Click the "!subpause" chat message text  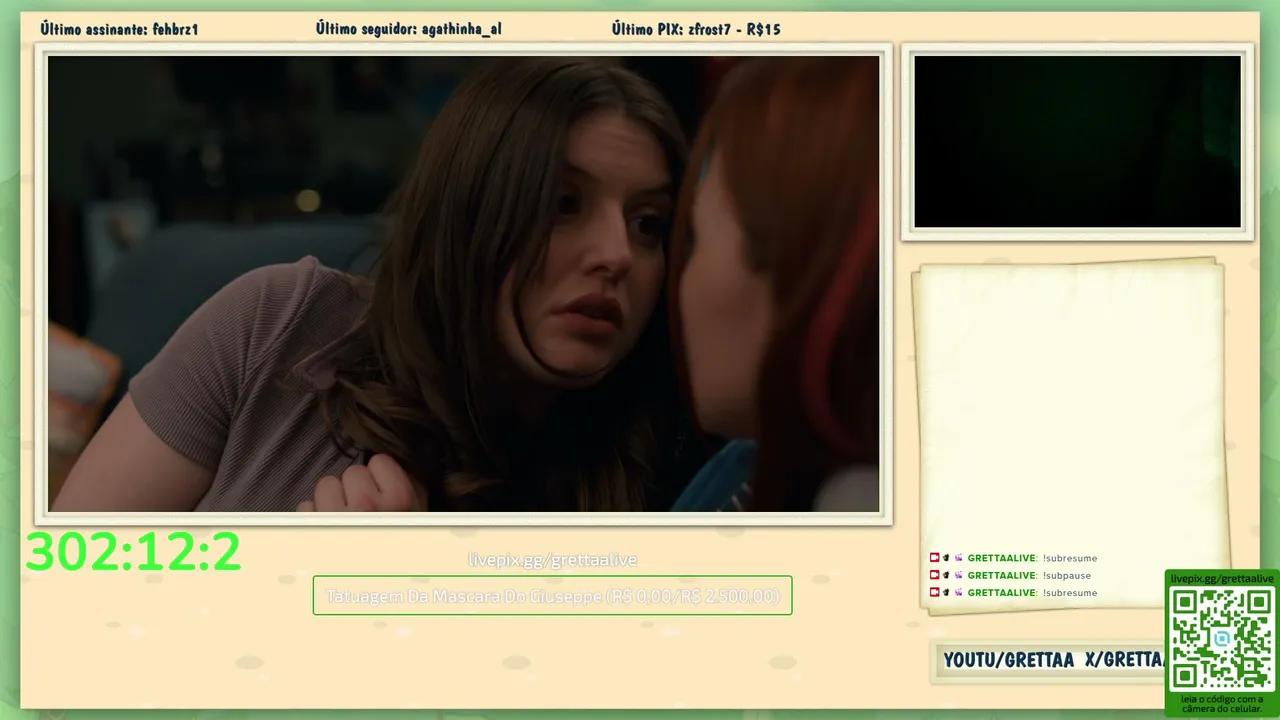[1067, 575]
